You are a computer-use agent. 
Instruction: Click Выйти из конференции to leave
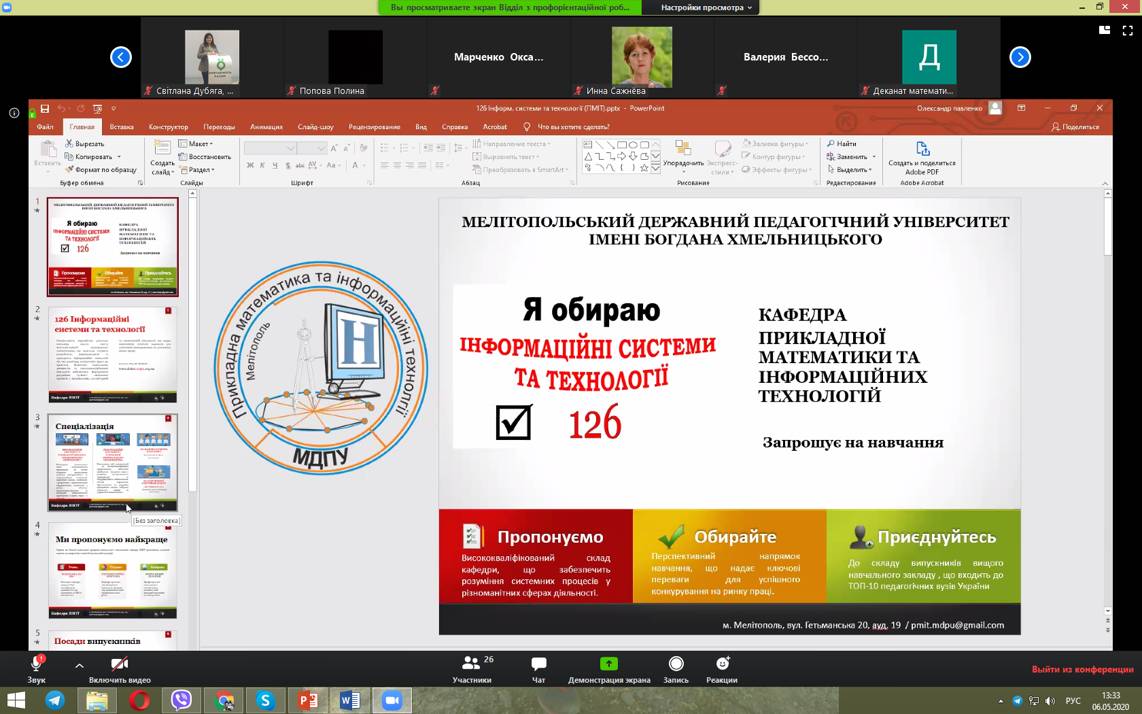pyautogui.click(x=1082, y=669)
